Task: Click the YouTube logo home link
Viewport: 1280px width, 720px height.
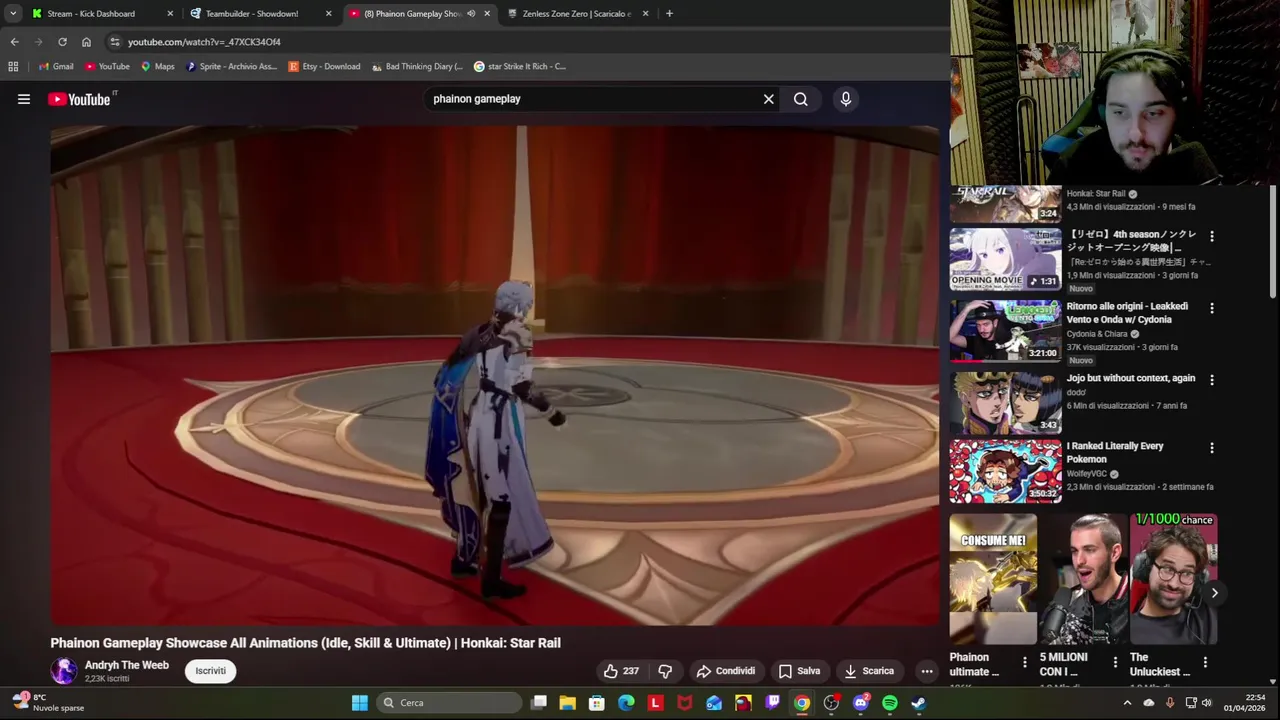Action: coord(79,99)
